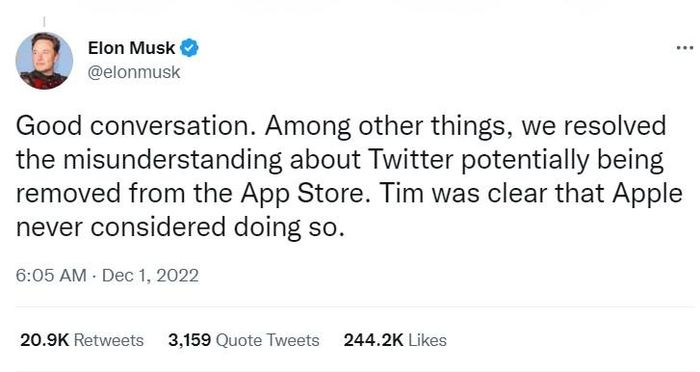This screenshot has height=372, width=700.
Task: Click the word "Twitter" in the tweet
Action: tap(410, 159)
